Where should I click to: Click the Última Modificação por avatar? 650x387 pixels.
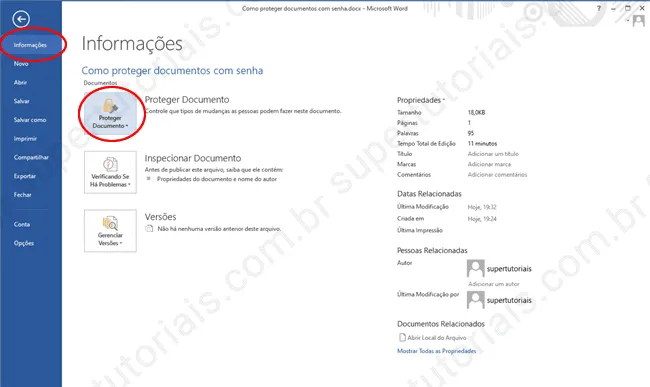pyautogui.click(x=475, y=300)
